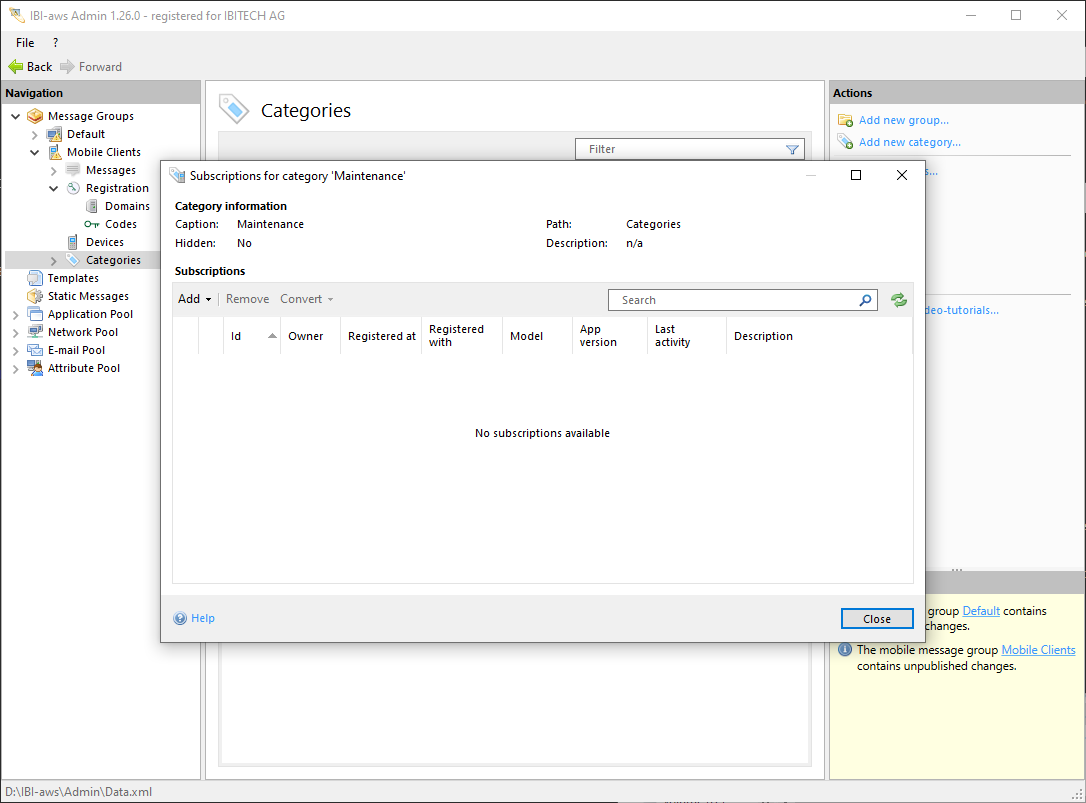Expand the Application Pool node
Viewport: 1086px width, 803px height.
click(16, 314)
